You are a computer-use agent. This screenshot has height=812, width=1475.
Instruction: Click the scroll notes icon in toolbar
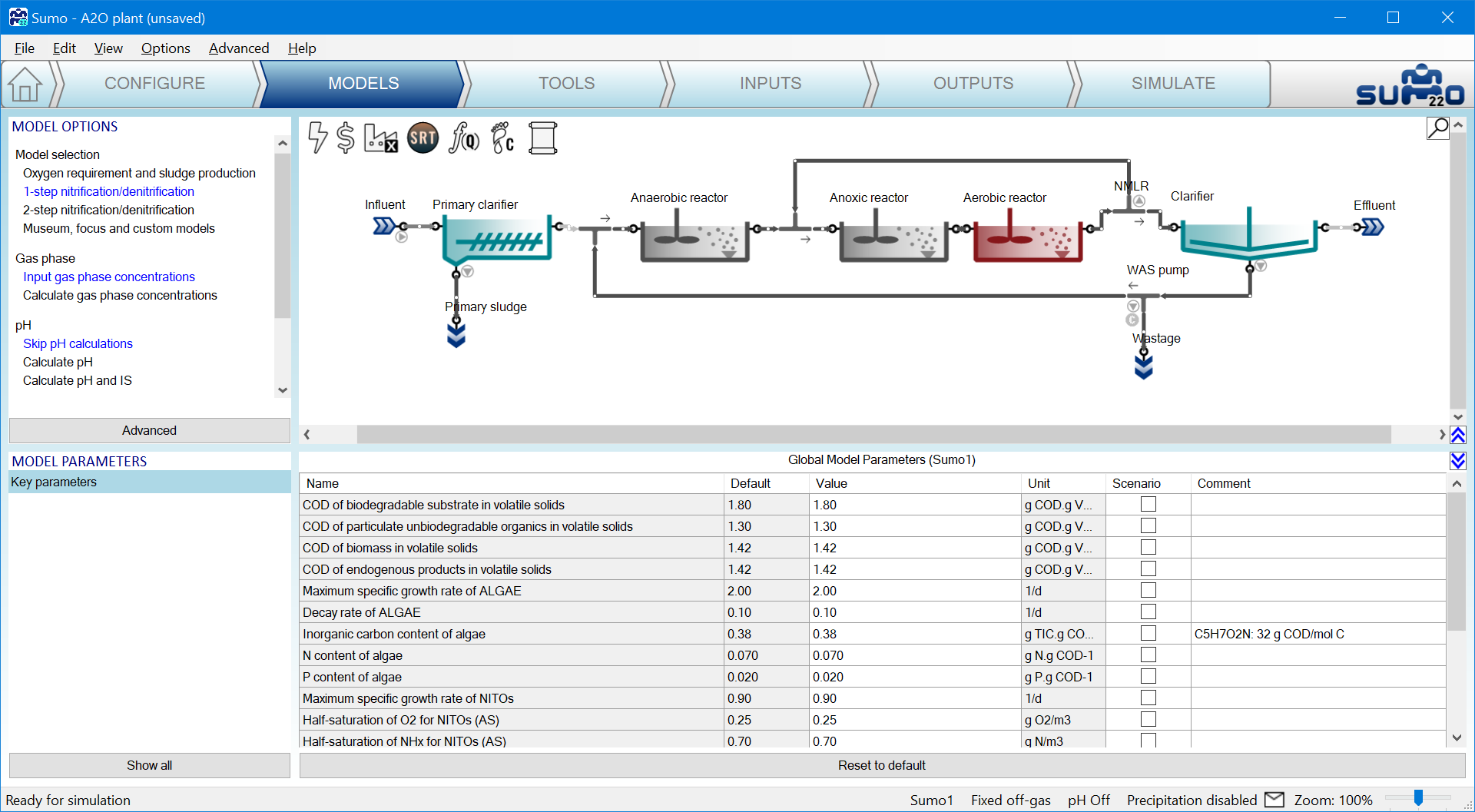point(542,138)
